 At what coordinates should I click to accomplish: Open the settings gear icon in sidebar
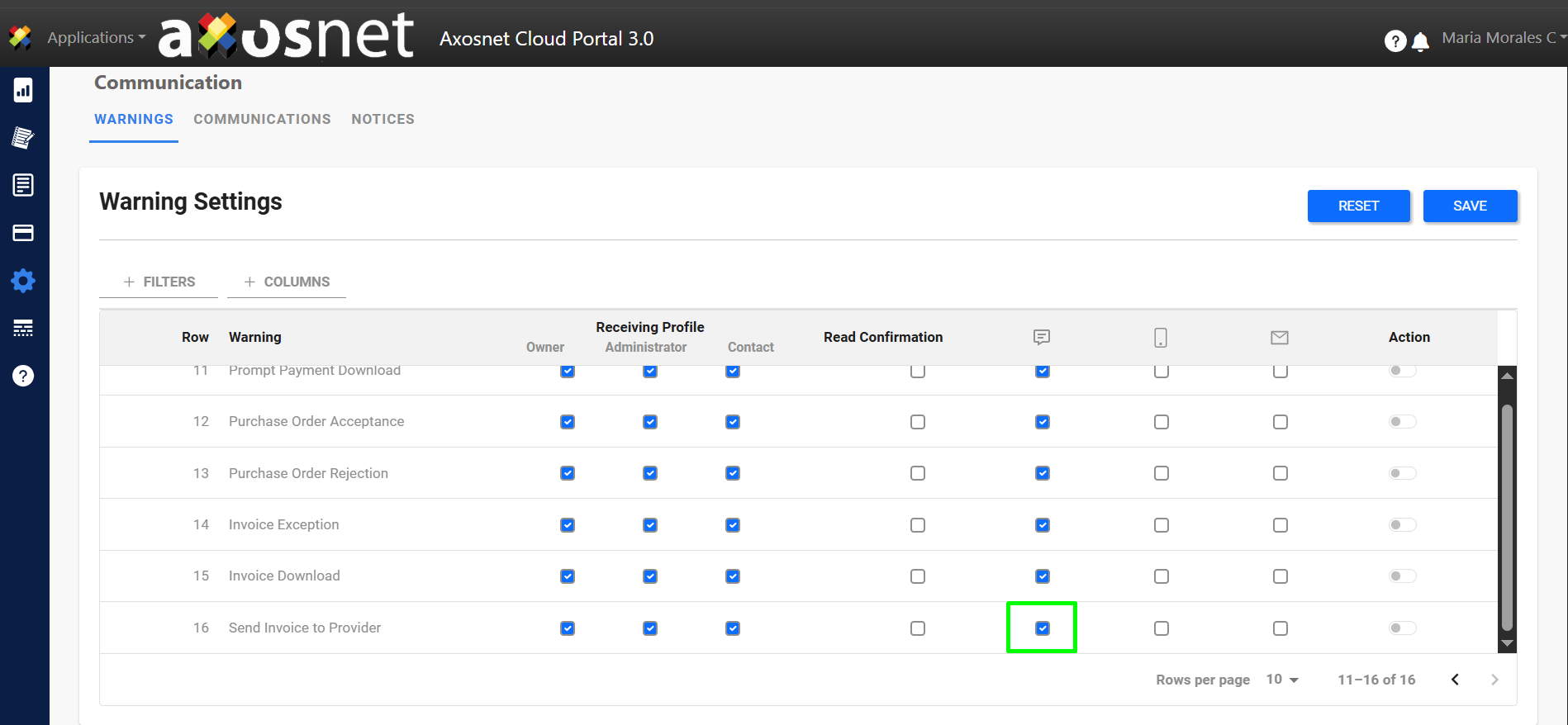click(23, 281)
